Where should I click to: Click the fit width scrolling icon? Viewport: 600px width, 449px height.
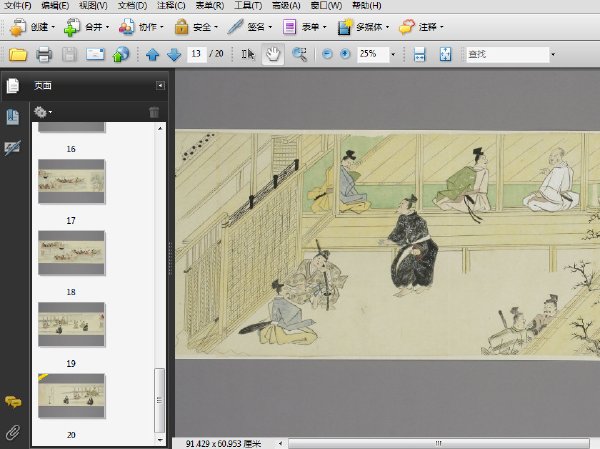point(419,54)
